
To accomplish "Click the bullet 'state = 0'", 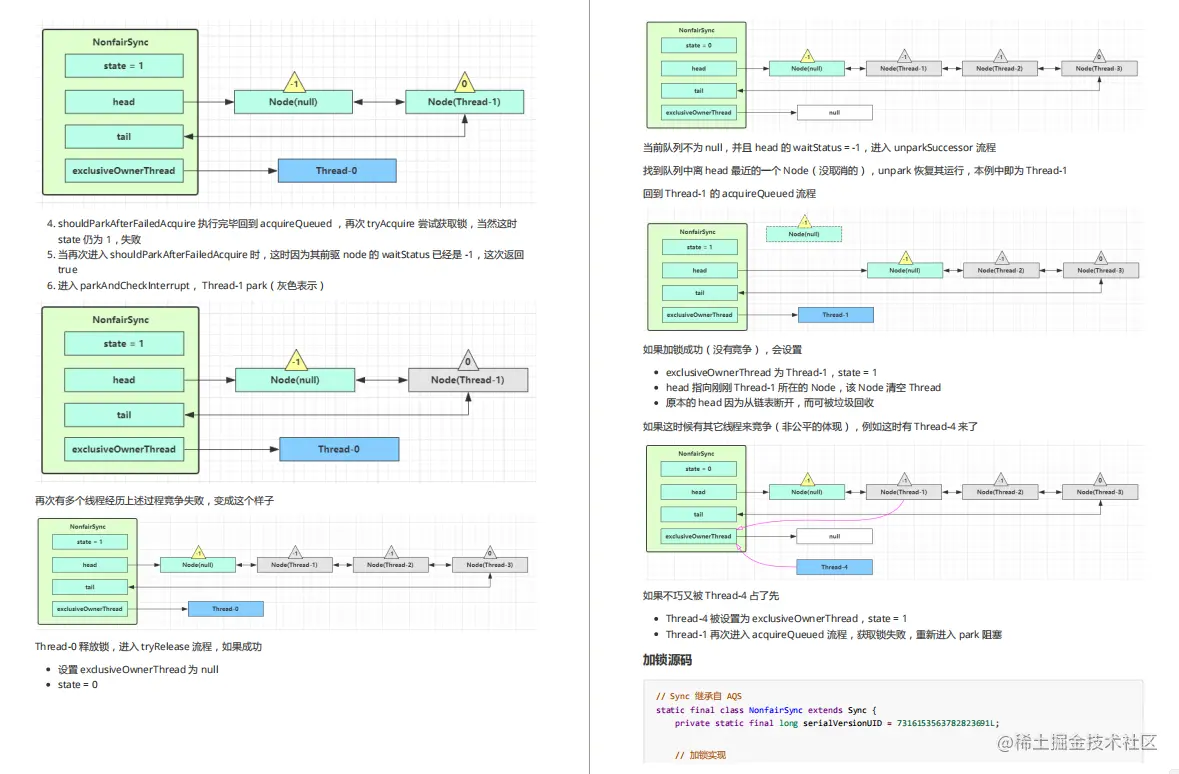I will pyautogui.click(x=77, y=684).
